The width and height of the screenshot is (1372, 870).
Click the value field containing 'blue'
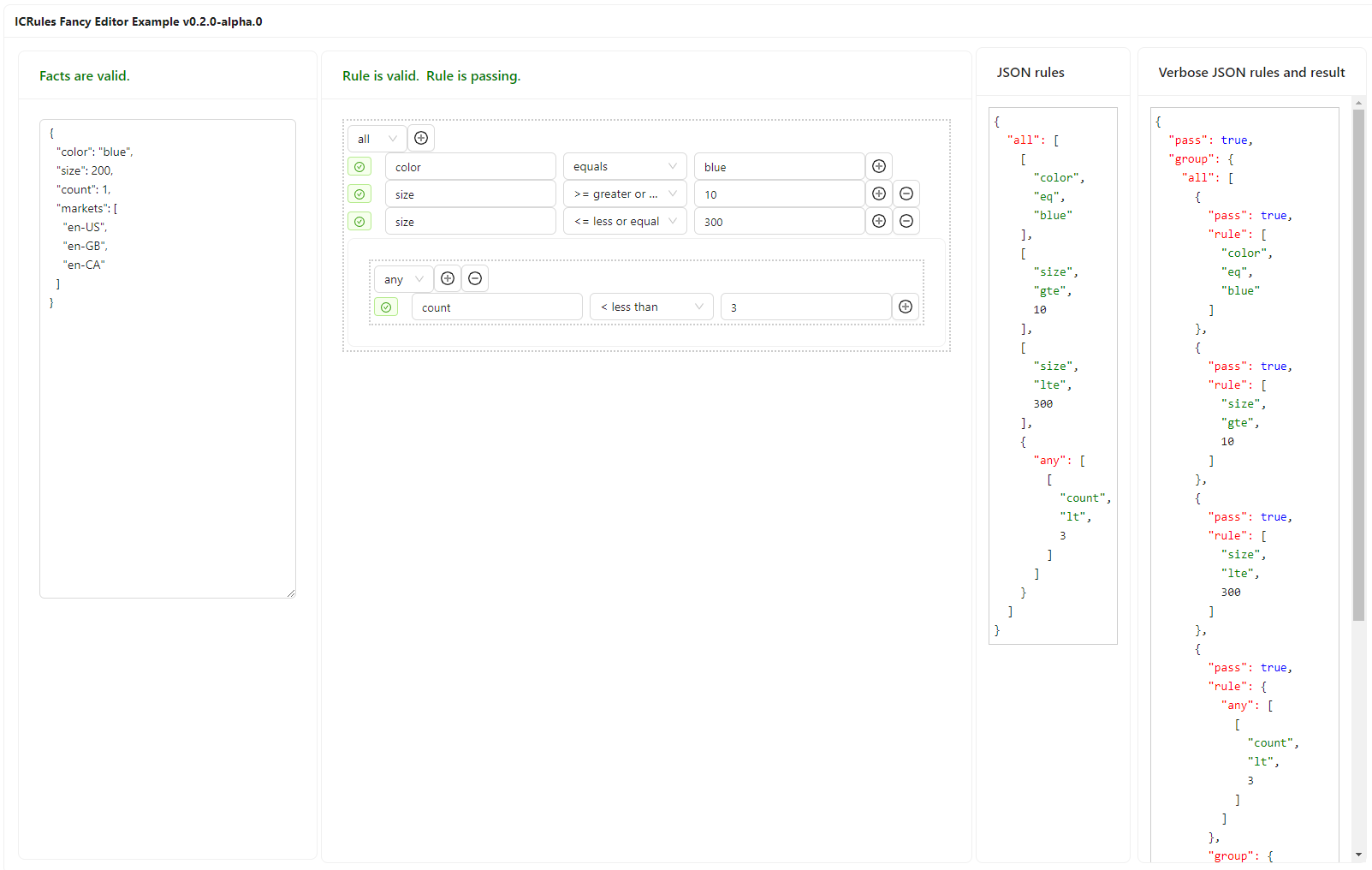[x=779, y=167]
